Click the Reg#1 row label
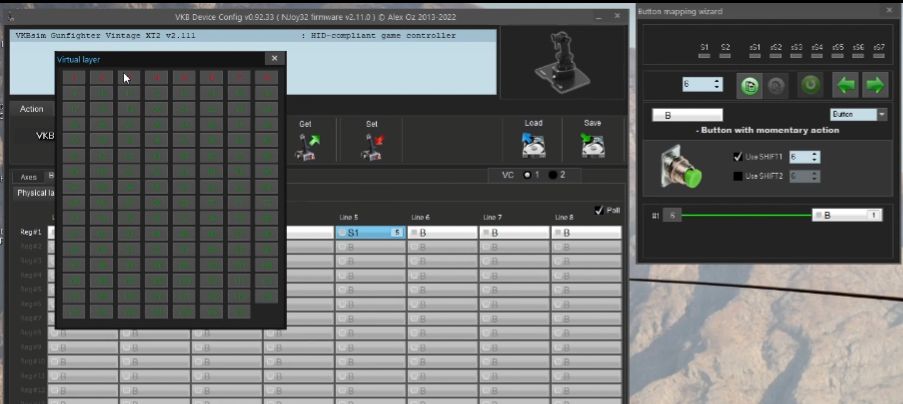 pos(32,233)
